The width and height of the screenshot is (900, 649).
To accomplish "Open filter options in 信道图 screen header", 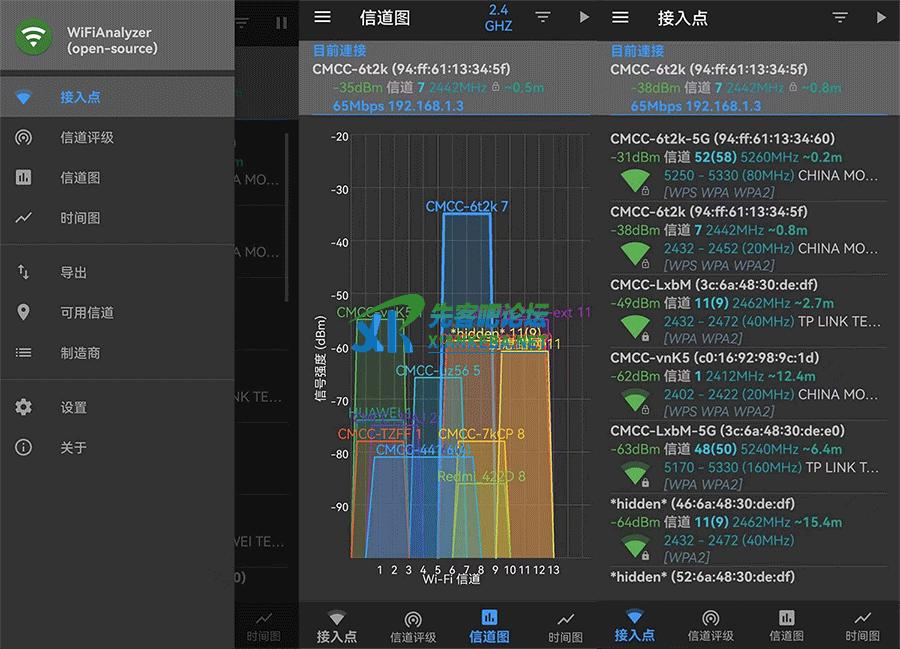I will (543, 18).
